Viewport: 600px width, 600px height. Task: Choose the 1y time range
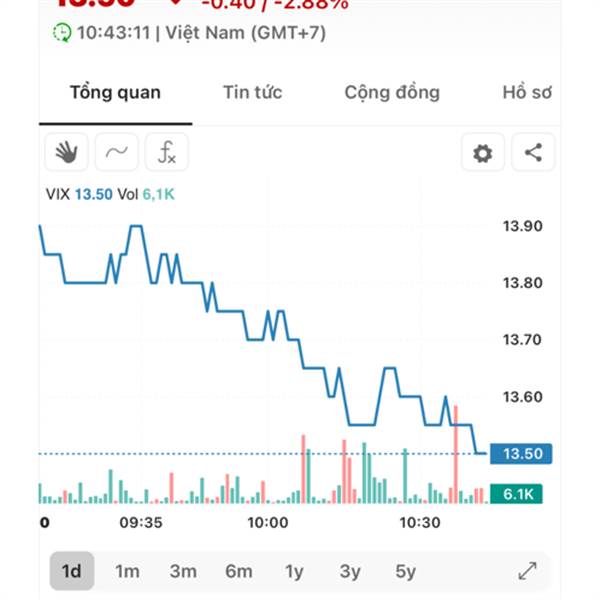point(294,571)
